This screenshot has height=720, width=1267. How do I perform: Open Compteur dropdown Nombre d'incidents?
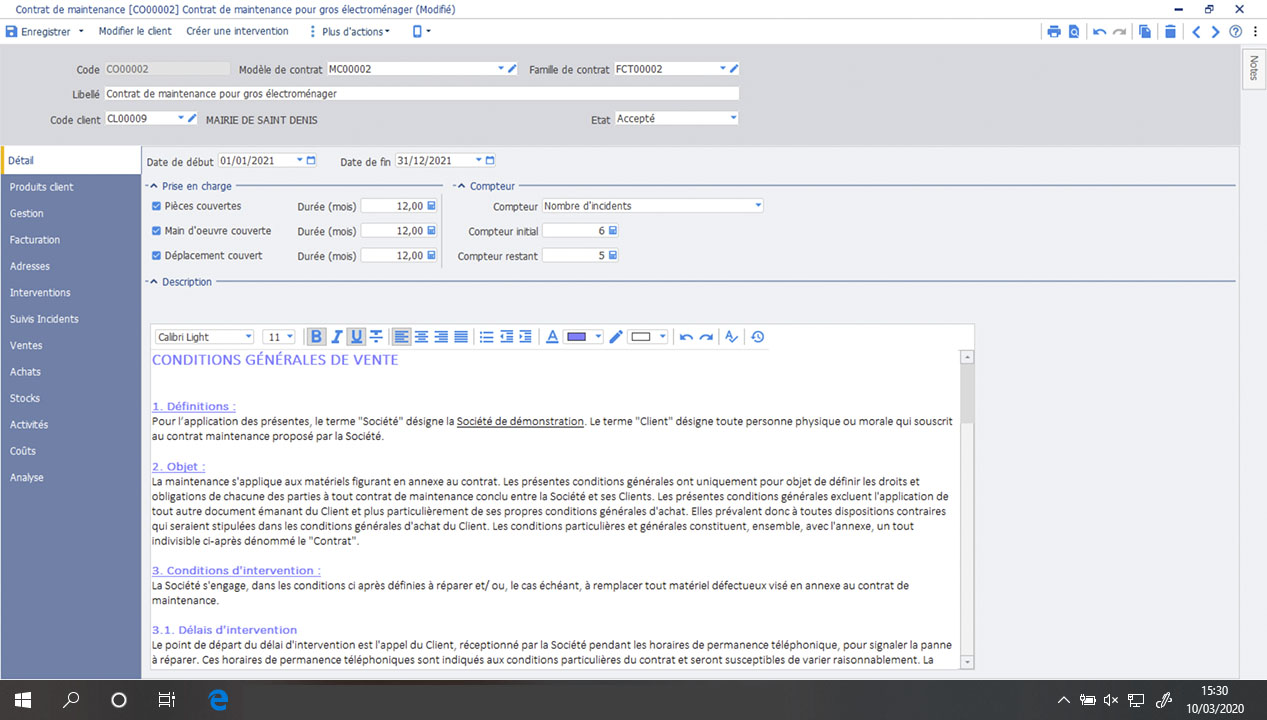[758, 206]
